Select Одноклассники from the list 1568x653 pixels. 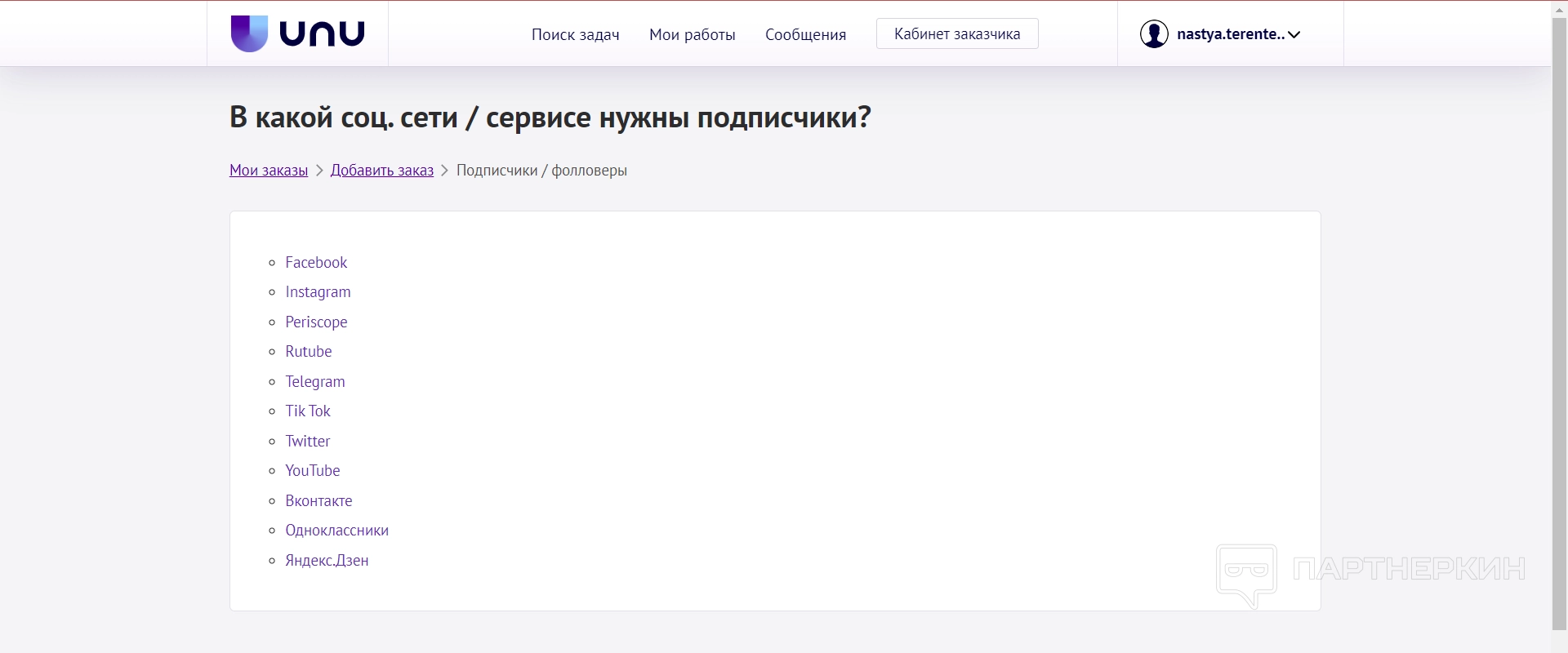(x=336, y=530)
